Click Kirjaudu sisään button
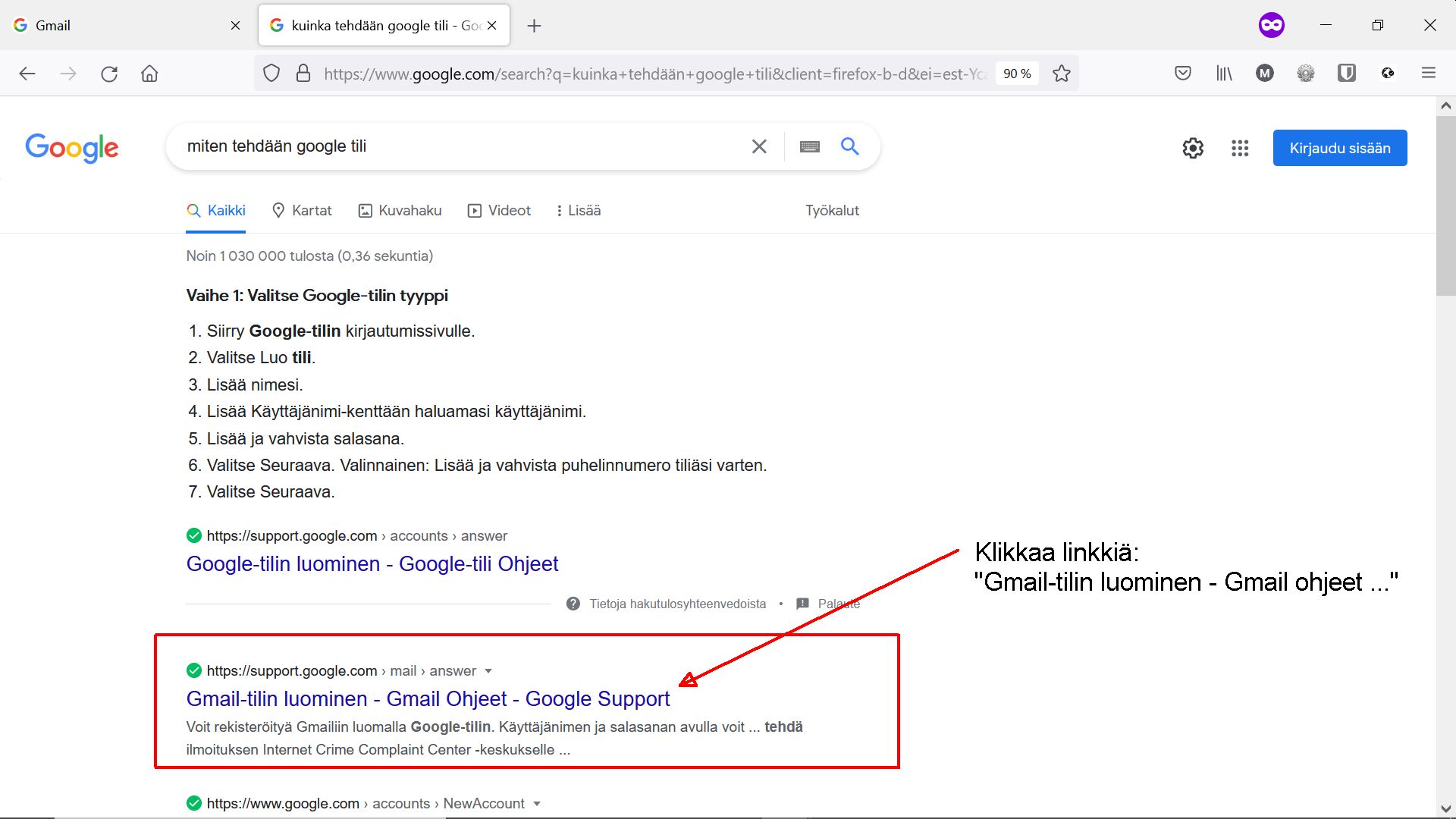The width and height of the screenshot is (1456, 819). 1340,148
